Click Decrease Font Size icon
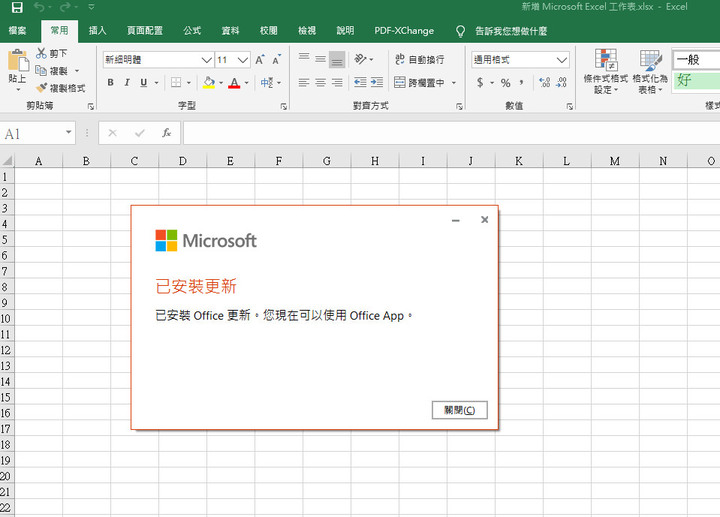This screenshot has height=517, width=720. pyautogui.click(x=276, y=60)
